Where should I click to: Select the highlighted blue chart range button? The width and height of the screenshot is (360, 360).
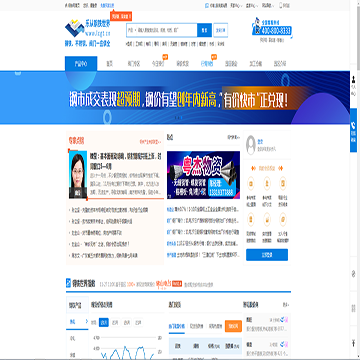coord(104,322)
